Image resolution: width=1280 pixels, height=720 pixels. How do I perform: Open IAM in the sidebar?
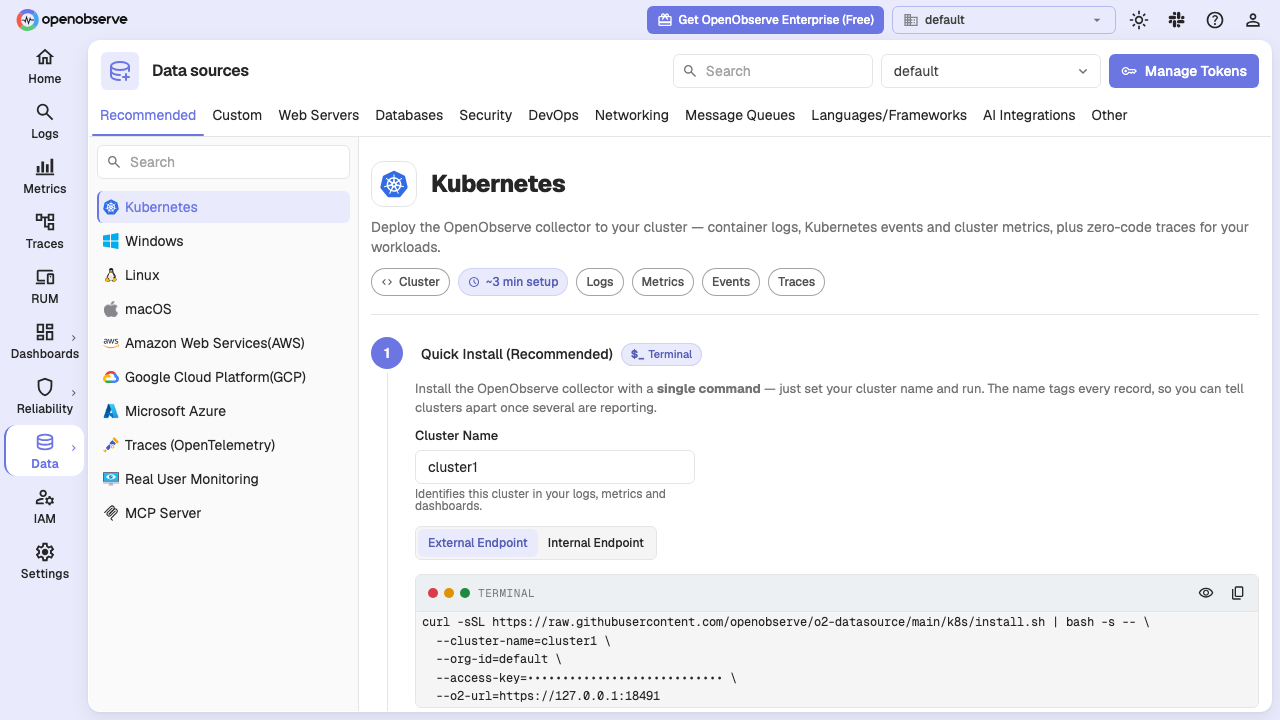pyautogui.click(x=45, y=506)
